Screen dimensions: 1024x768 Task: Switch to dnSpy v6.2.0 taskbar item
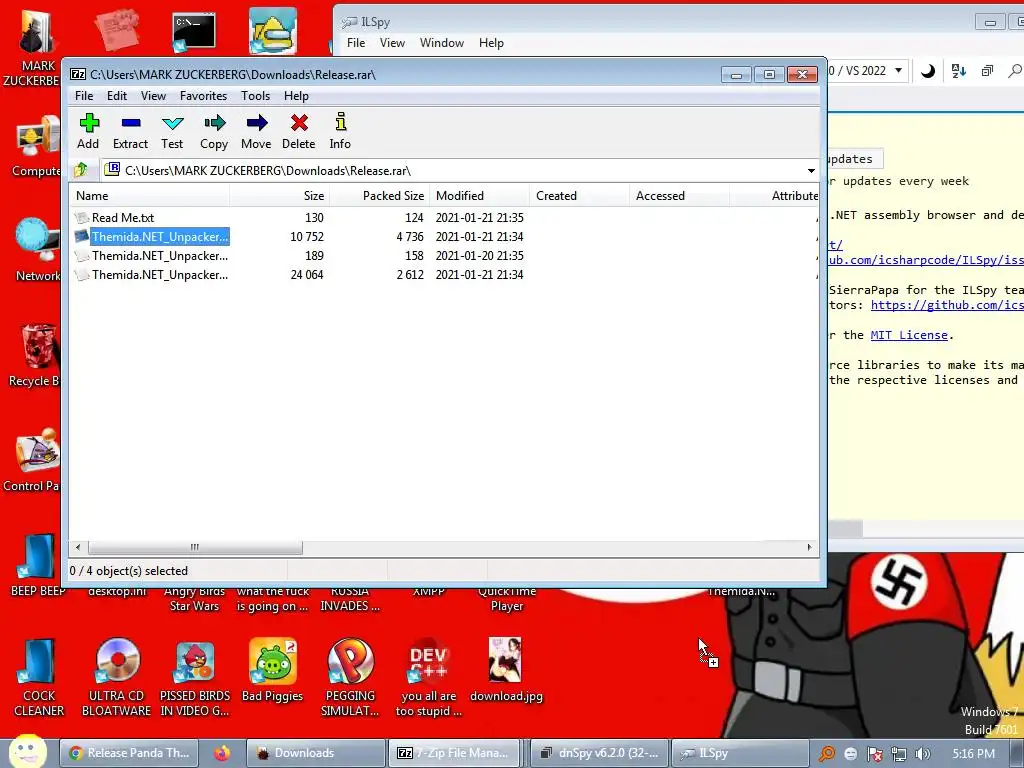click(600, 753)
